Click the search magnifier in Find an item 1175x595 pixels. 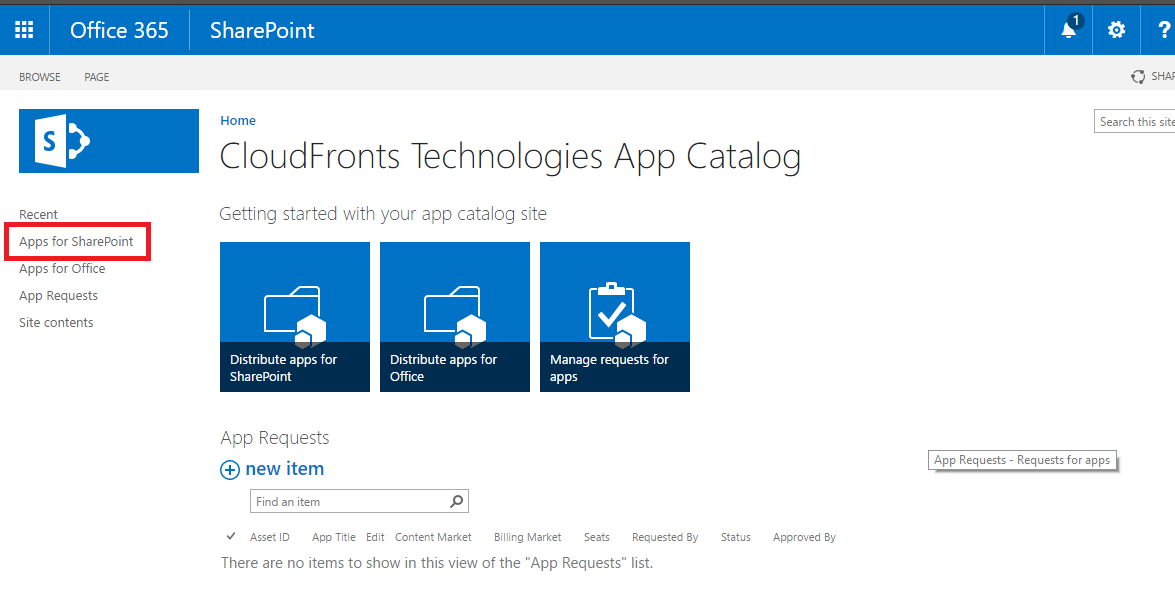tap(456, 501)
